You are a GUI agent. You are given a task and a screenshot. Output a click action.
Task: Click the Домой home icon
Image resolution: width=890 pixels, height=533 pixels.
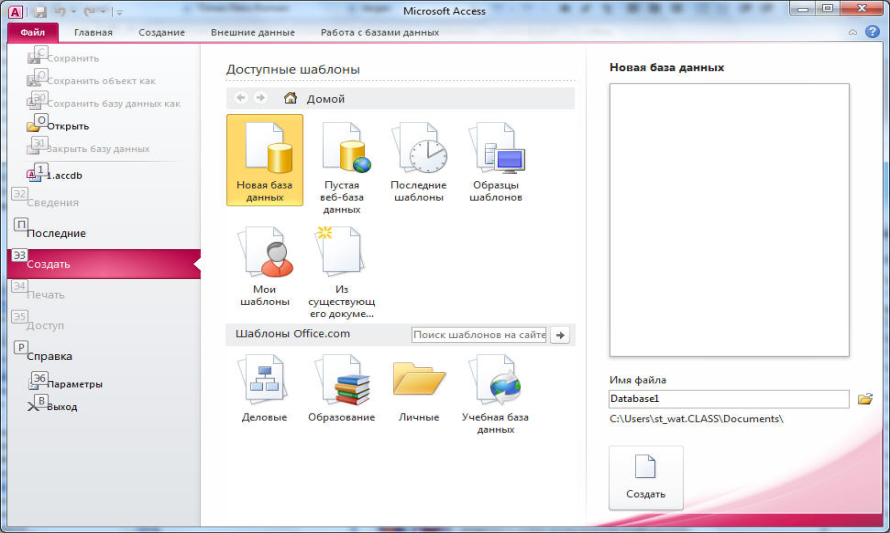(x=290, y=98)
